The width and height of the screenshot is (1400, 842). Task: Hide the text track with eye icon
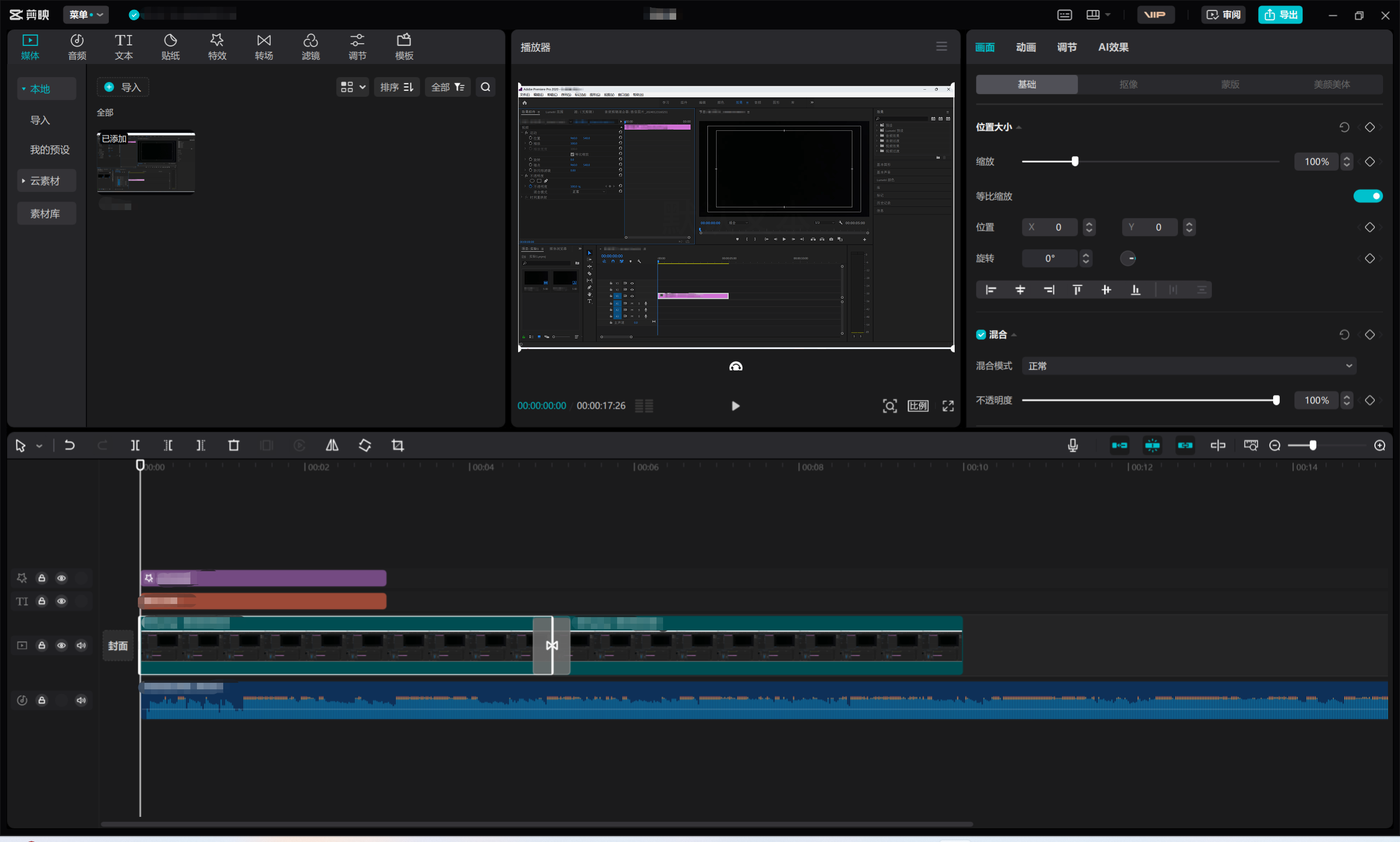[x=61, y=601]
